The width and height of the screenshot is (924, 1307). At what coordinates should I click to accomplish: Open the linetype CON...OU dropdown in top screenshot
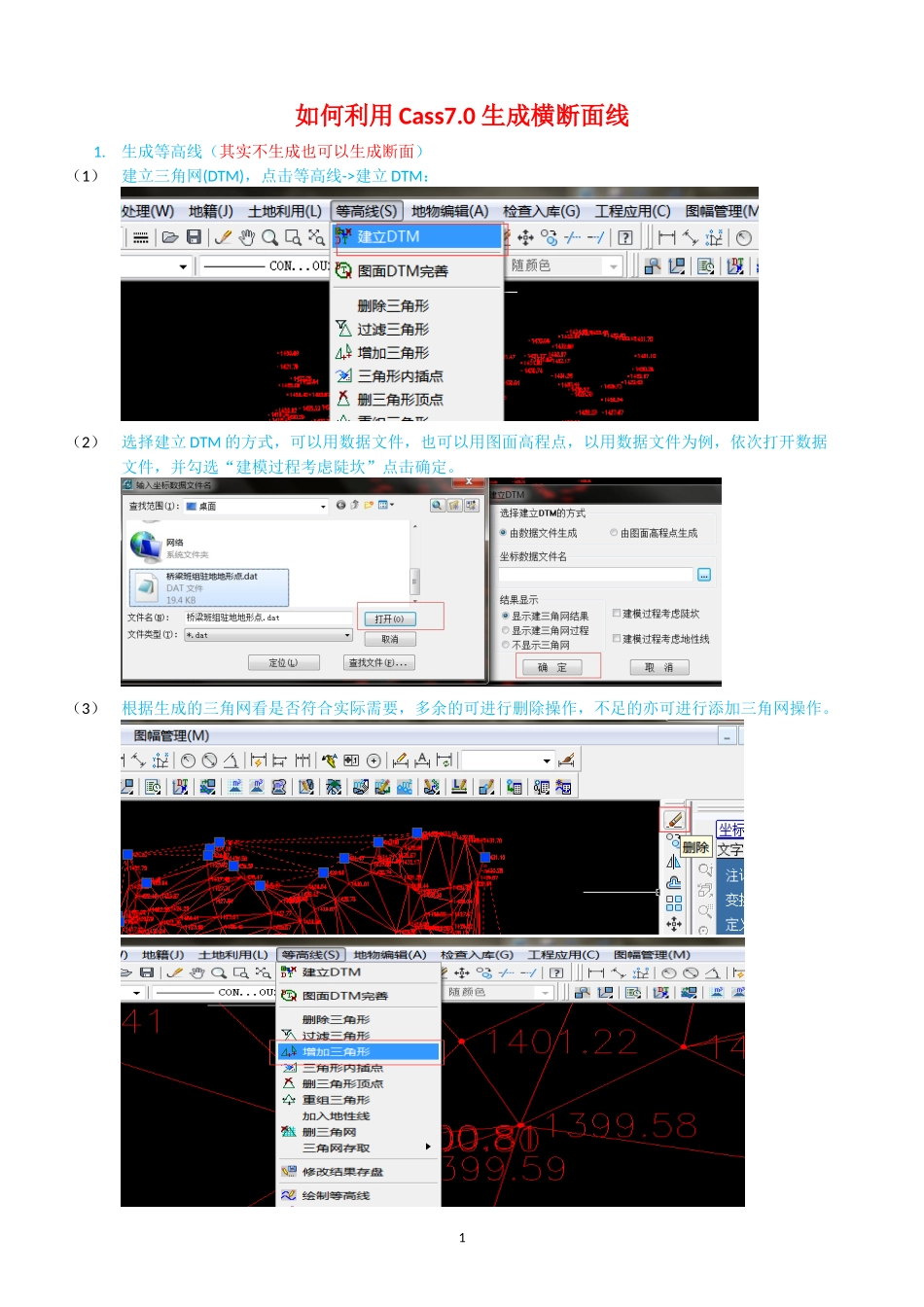[265, 265]
